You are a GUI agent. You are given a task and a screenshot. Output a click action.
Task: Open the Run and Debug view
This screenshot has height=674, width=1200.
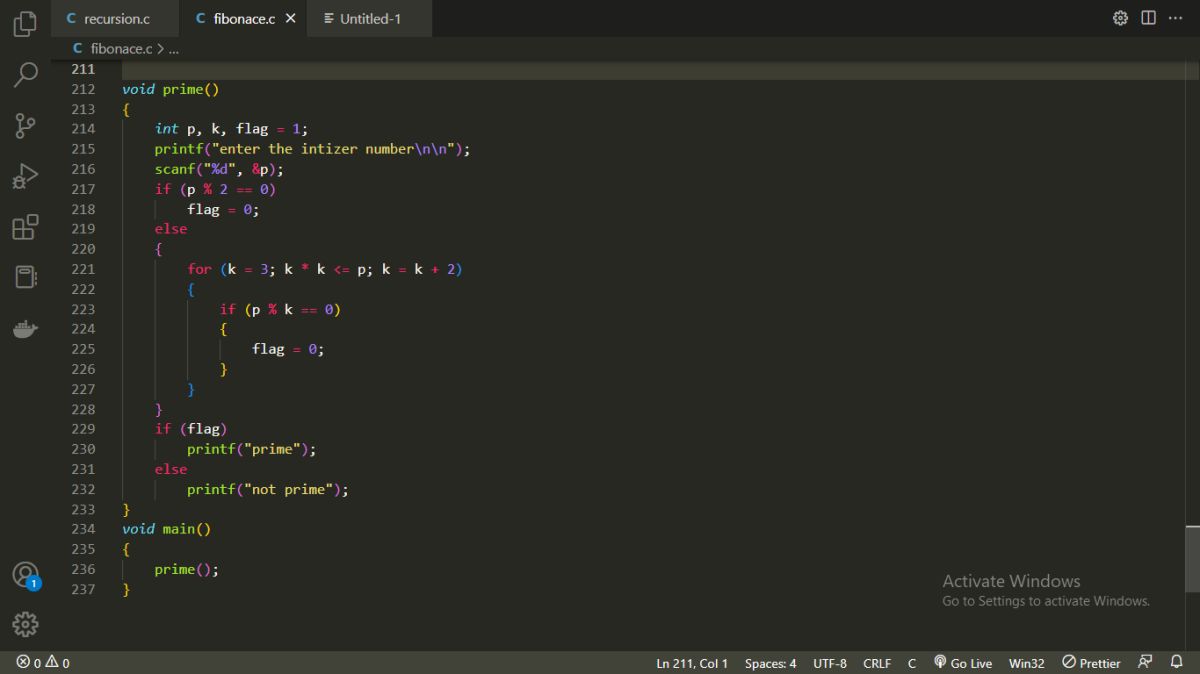point(25,176)
